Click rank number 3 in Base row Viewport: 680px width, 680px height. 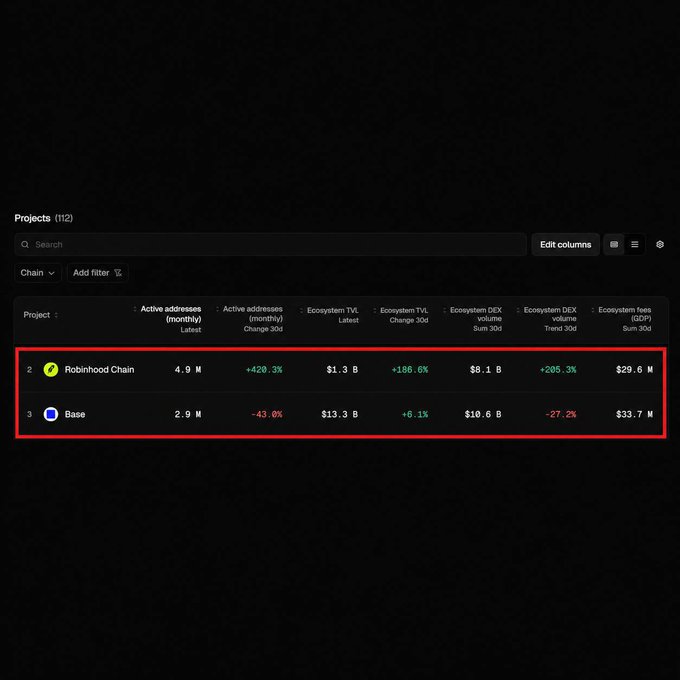tap(29, 414)
